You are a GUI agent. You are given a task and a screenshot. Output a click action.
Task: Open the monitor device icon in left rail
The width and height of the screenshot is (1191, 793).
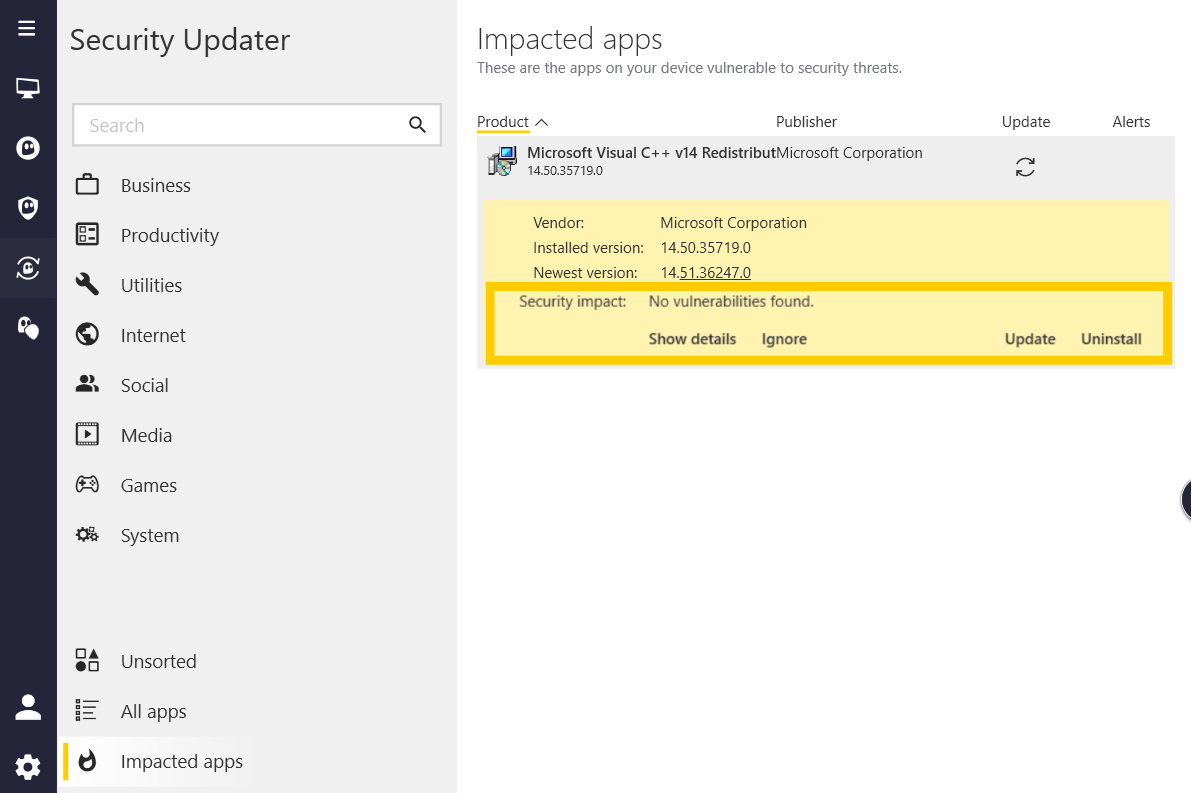tap(28, 88)
